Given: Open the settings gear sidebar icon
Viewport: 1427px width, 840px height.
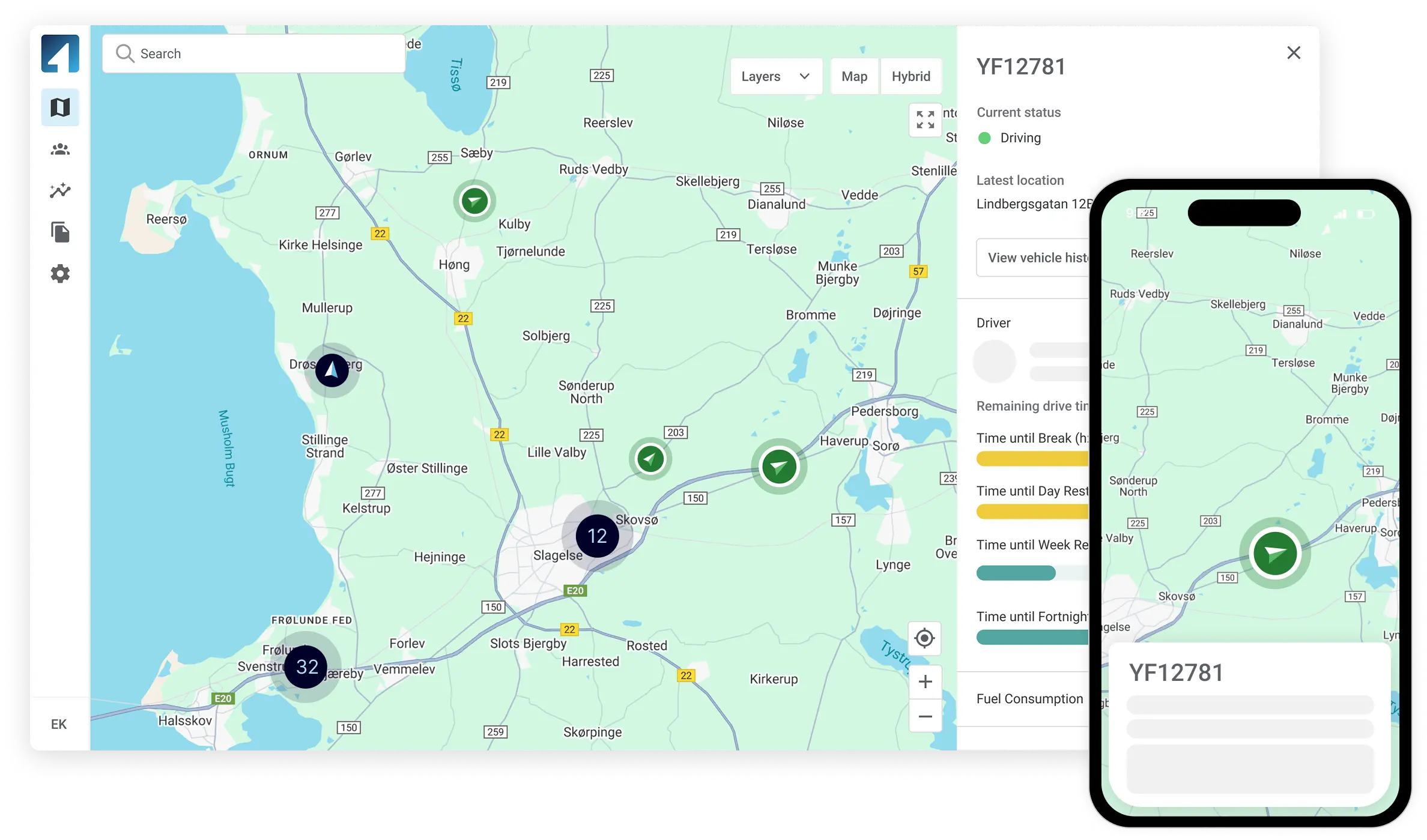Looking at the screenshot, I should click(x=60, y=274).
